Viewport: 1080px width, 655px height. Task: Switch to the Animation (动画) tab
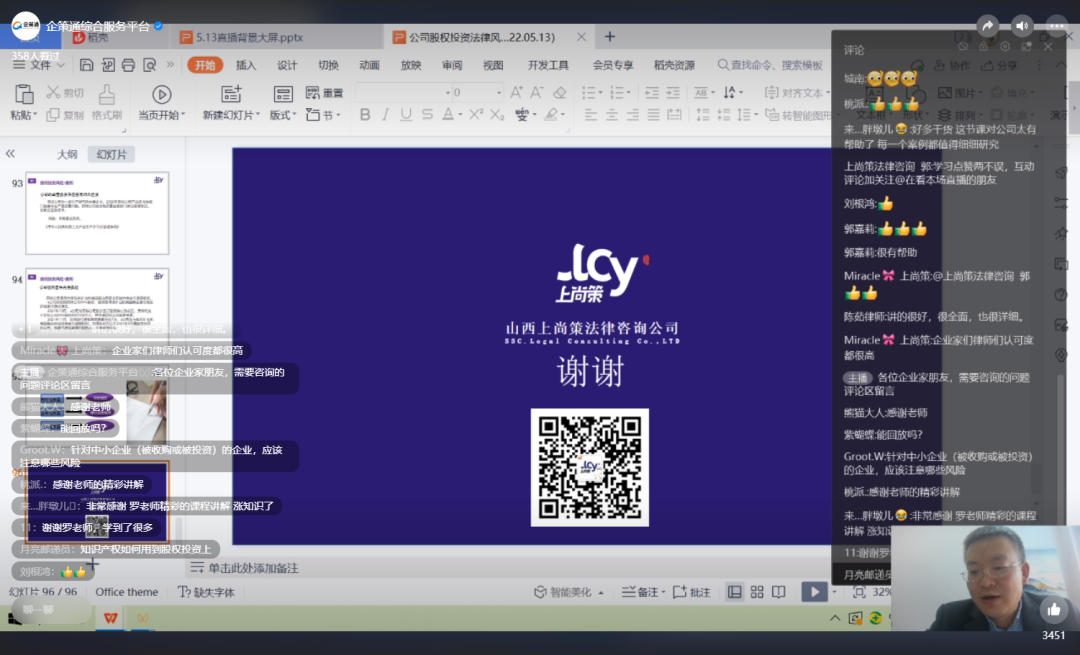click(x=369, y=65)
